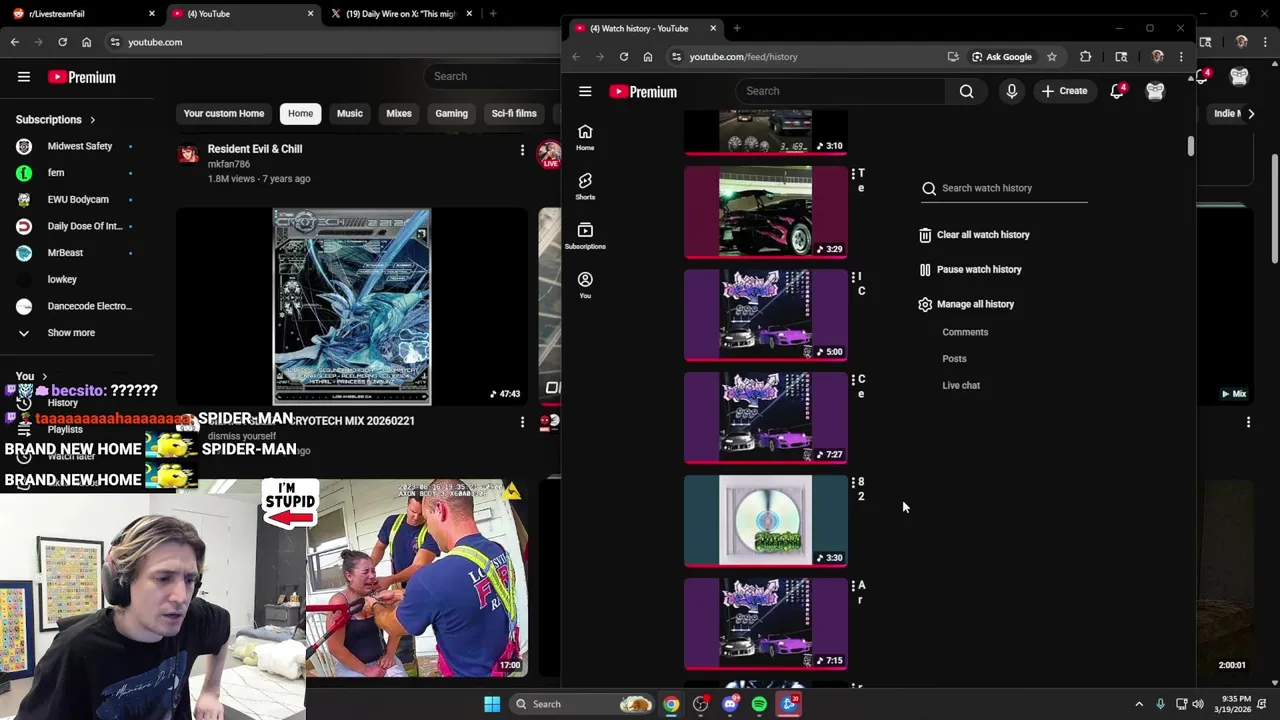Click search magnifier button in Watch history window

[966, 91]
